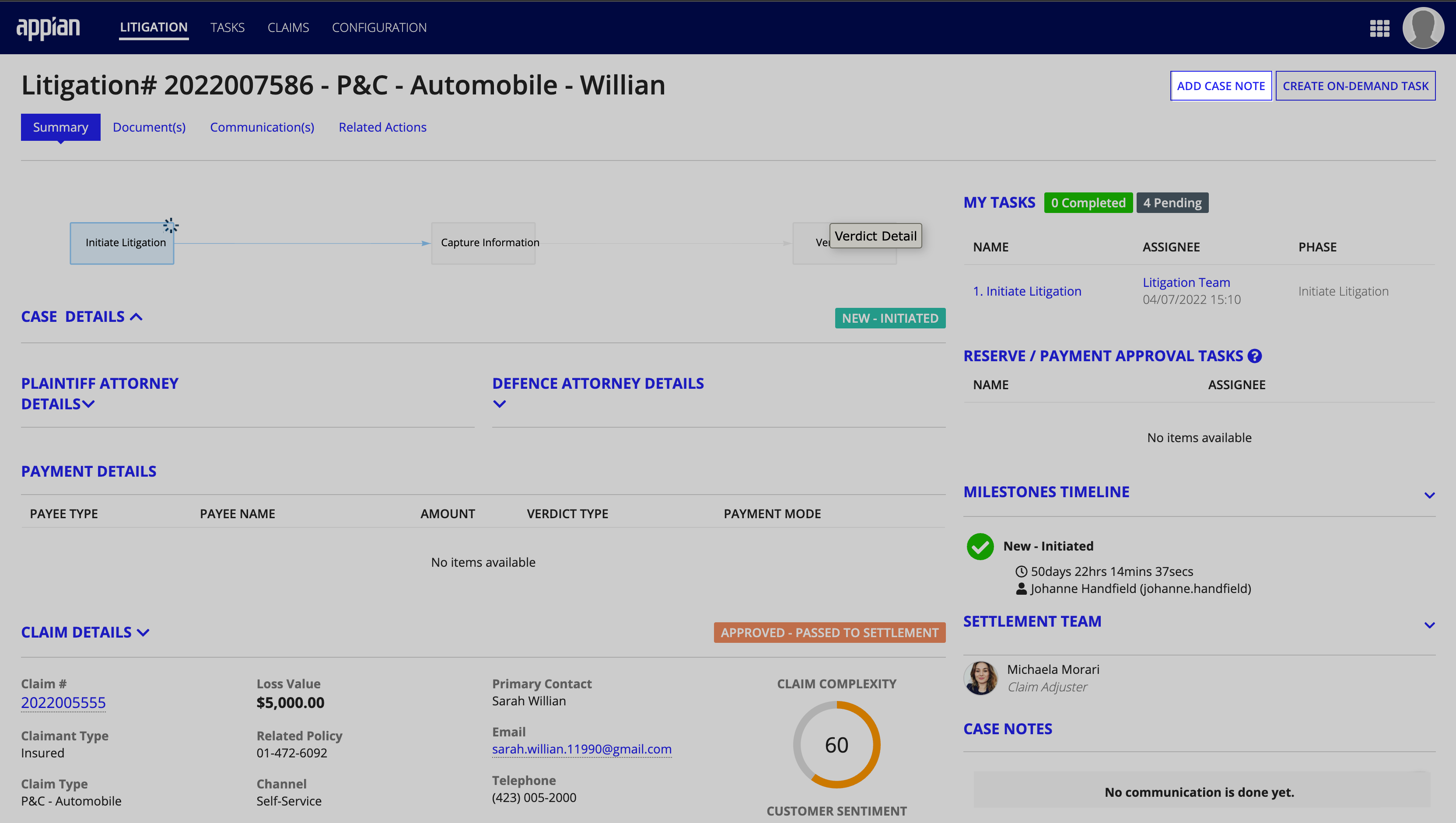Expand the Defence Attorney Details section
The height and width of the screenshot is (823, 1456).
coord(499,403)
